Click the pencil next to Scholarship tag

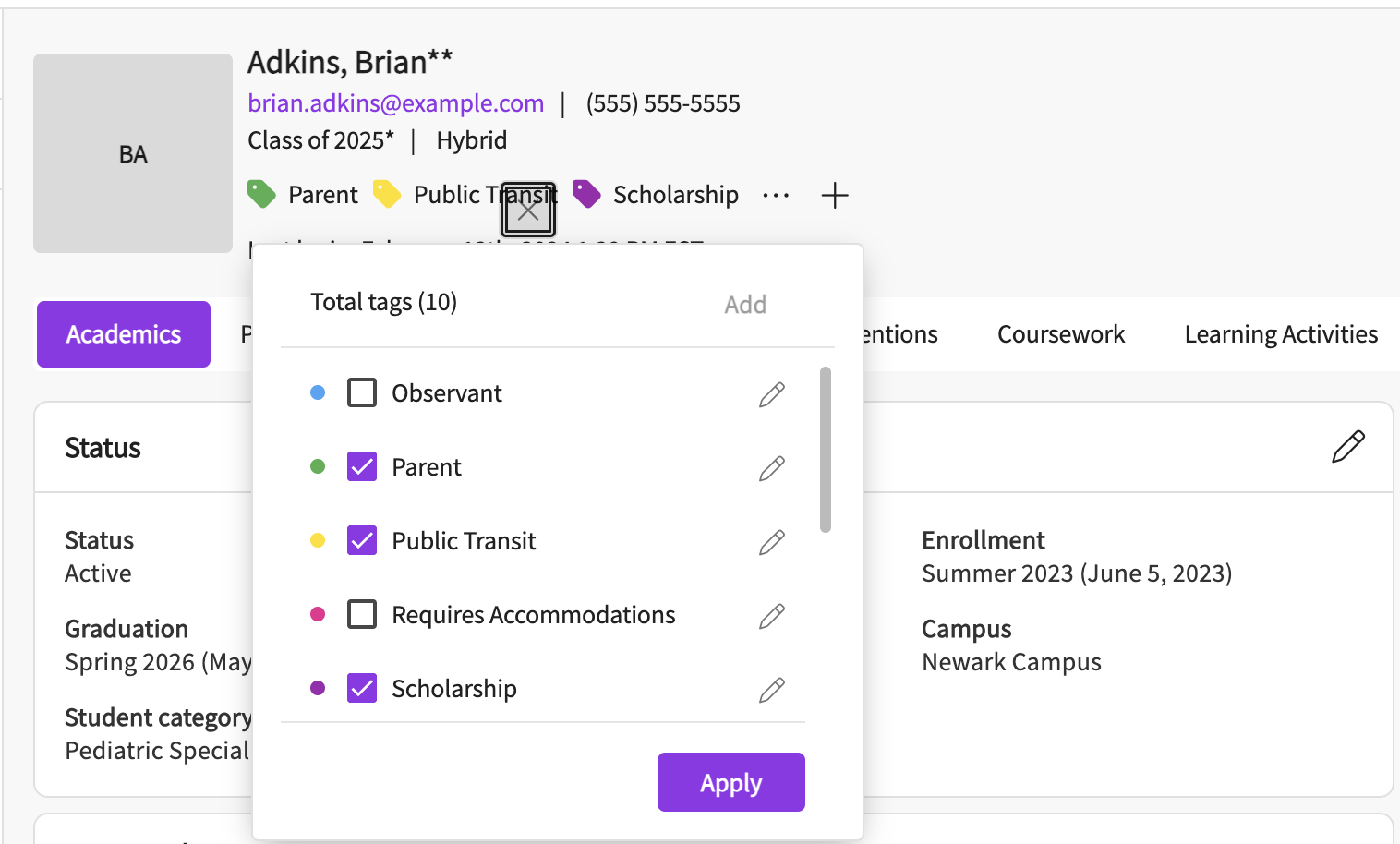point(772,690)
